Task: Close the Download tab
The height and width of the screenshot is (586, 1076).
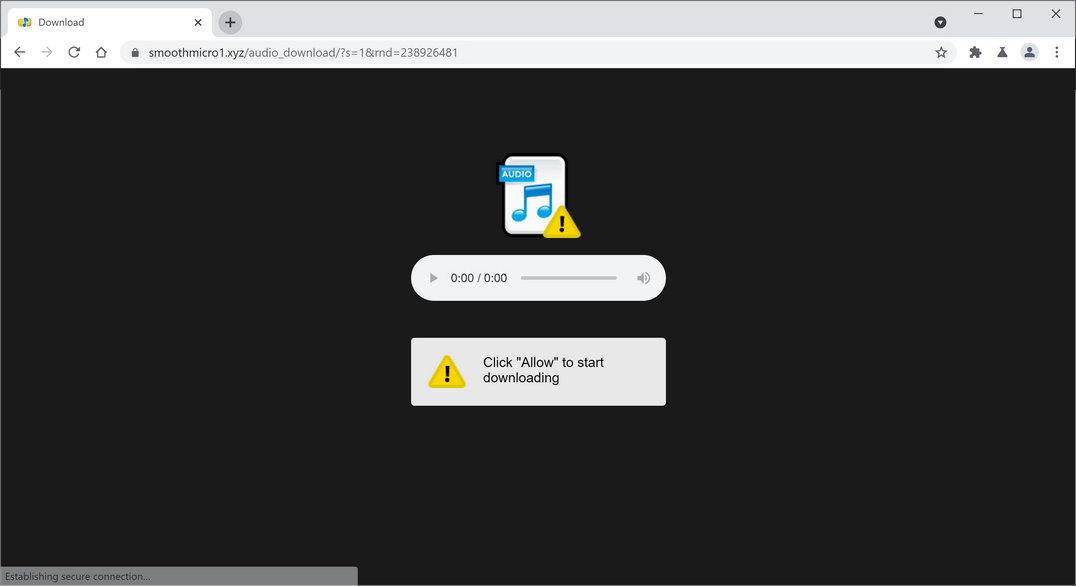Action: 197,21
